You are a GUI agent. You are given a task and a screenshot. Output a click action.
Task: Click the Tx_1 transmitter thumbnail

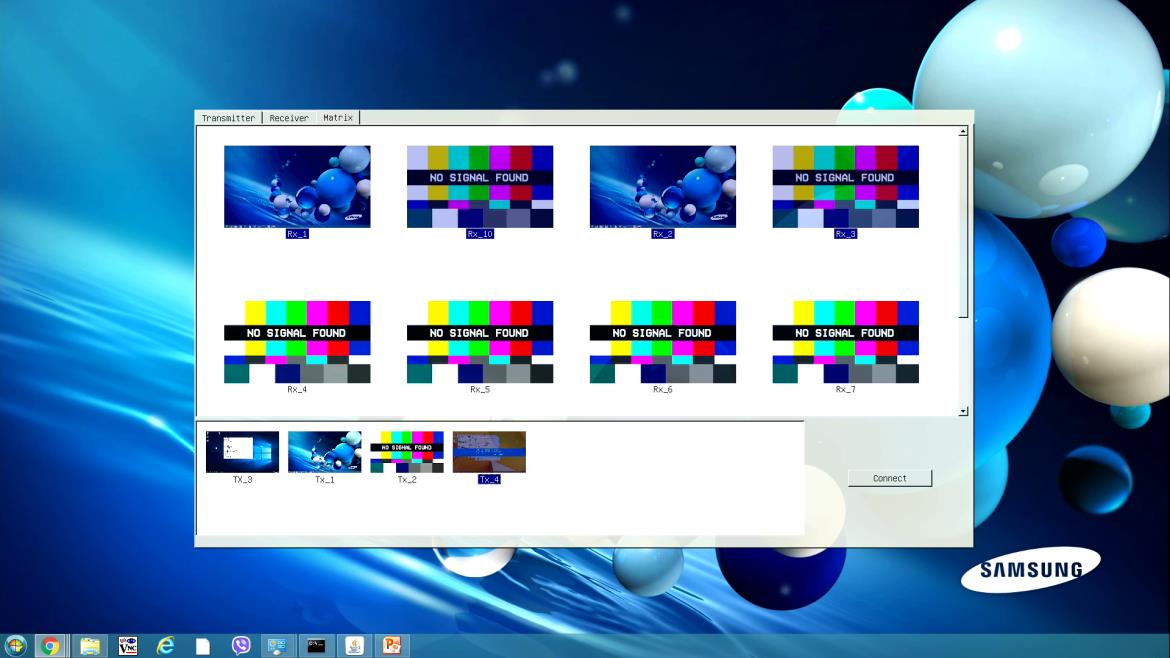pyautogui.click(x=325, y=452)
